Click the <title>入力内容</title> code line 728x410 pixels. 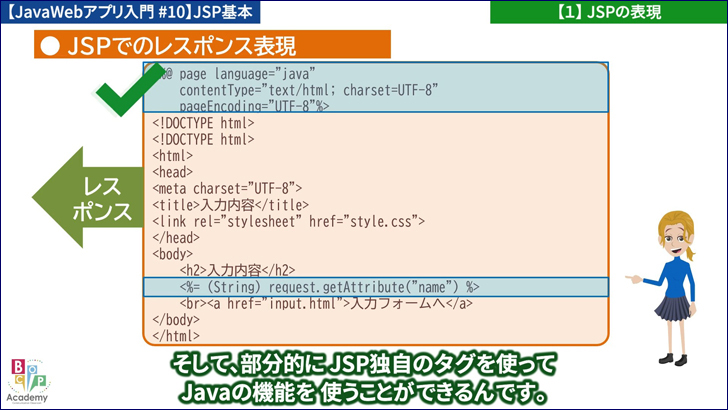pos(217,205)
